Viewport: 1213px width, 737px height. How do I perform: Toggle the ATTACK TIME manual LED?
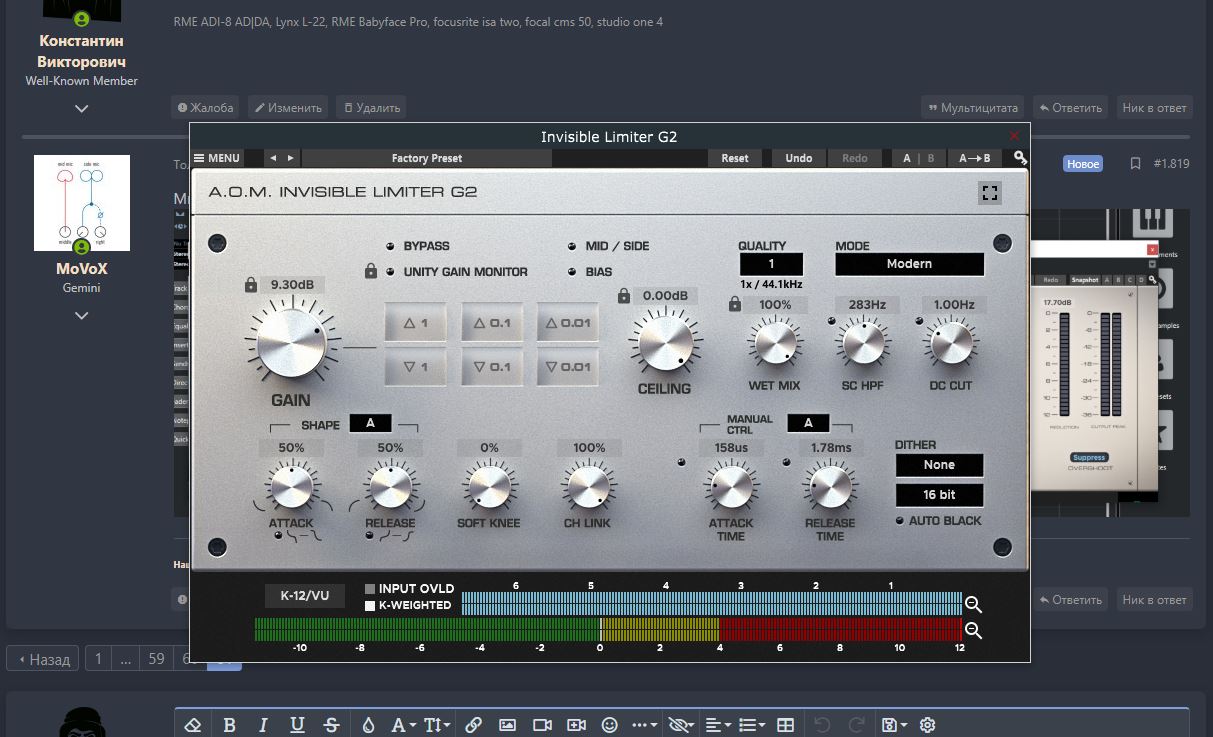pyautogui.click(x=683, y=462)
